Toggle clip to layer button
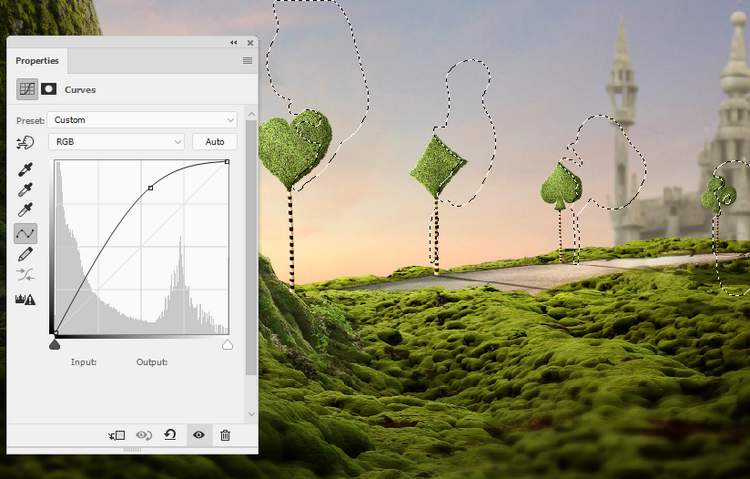The width and height of the screenshot is (750, 479). coord(117,435)
